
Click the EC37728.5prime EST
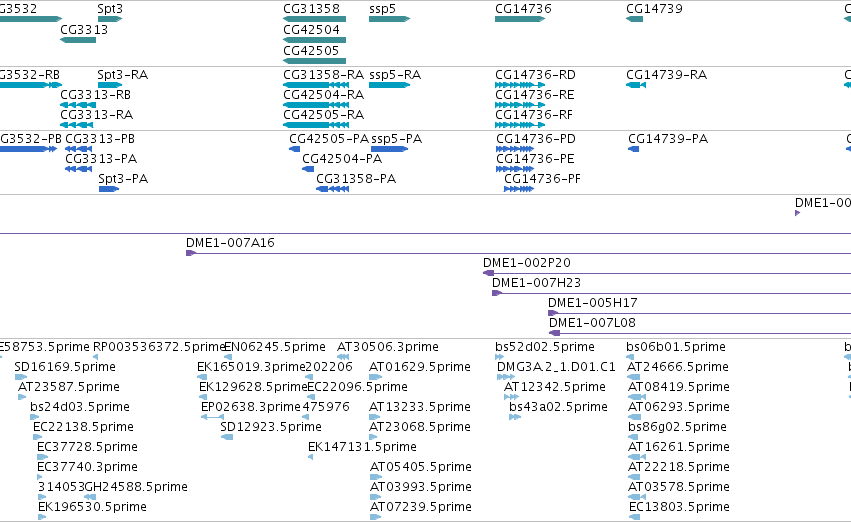click(42, 457)
